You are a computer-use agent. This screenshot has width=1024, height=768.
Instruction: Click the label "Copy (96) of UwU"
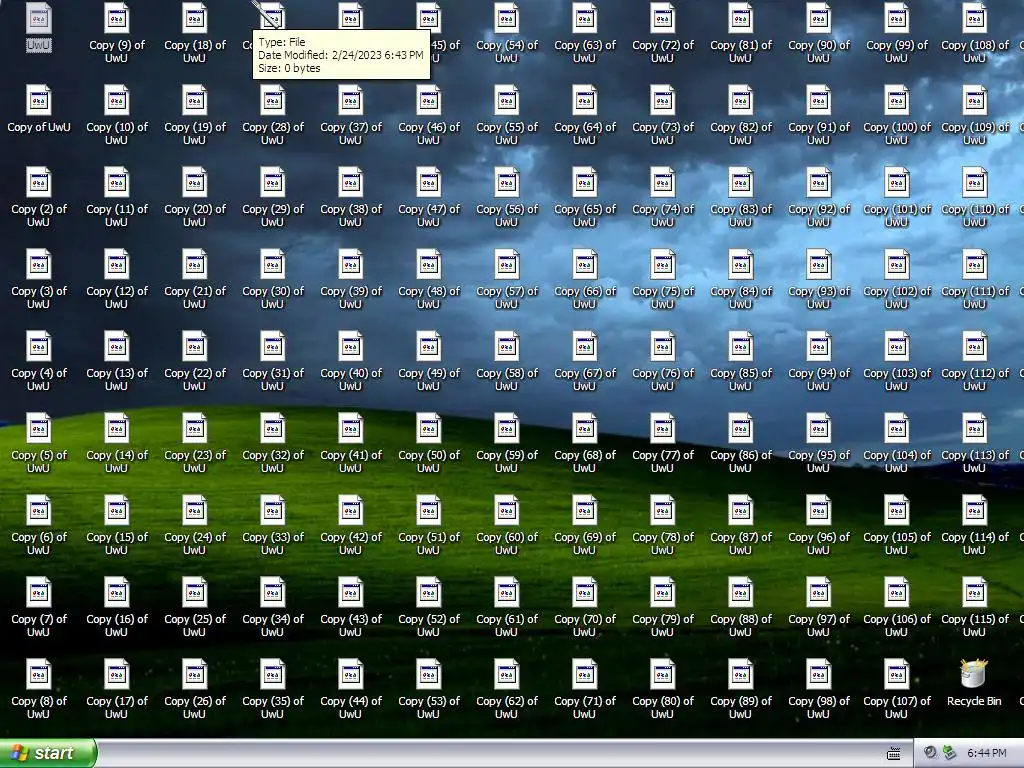(x=818, y=543)
